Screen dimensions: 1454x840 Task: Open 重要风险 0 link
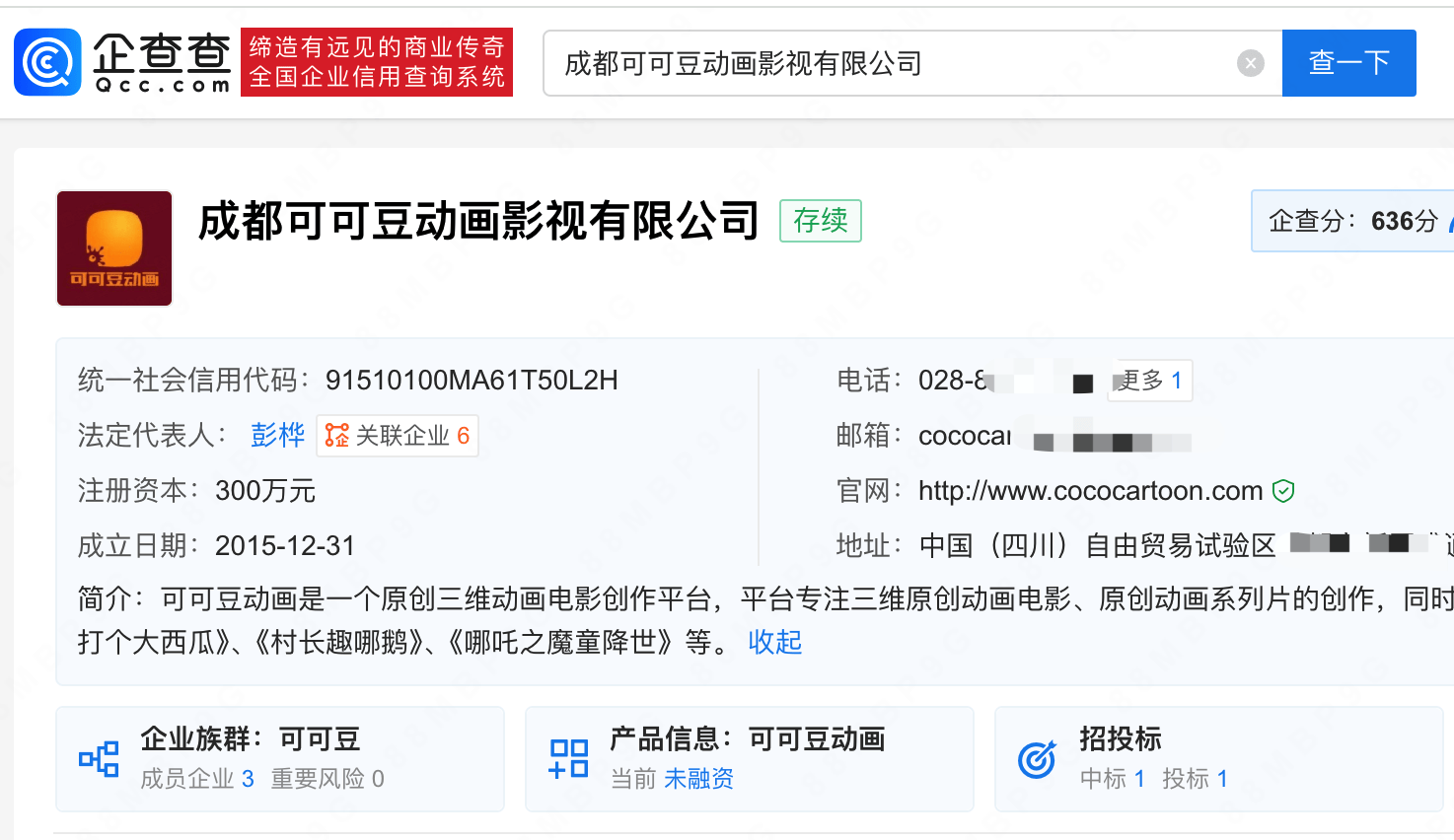point(327,779)
